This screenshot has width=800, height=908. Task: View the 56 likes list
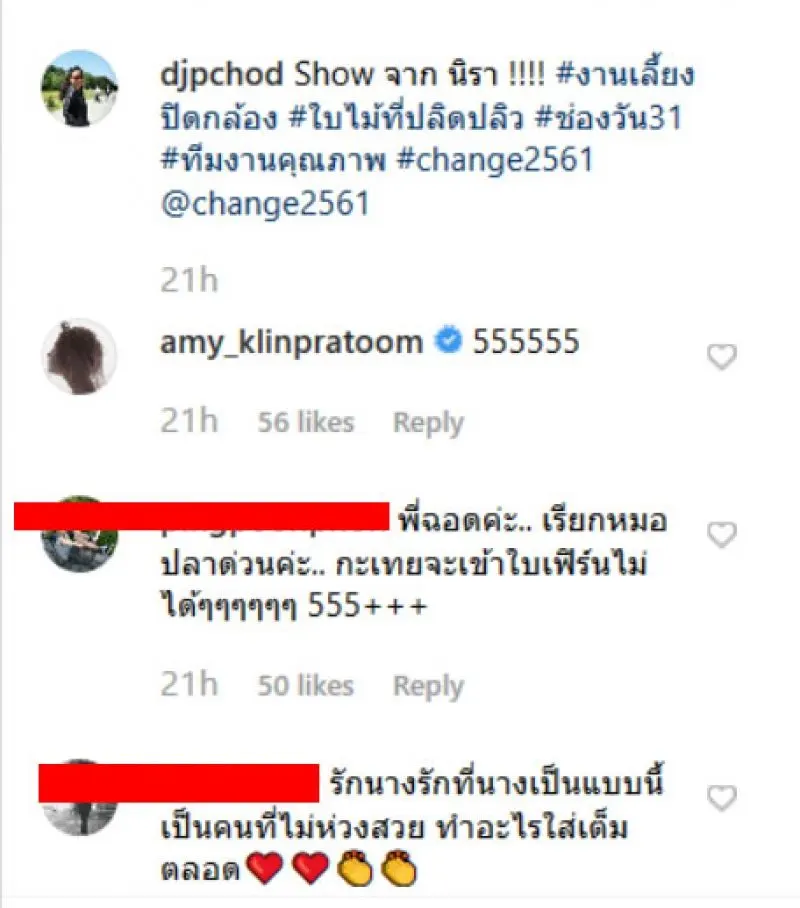tap(306, 422)
